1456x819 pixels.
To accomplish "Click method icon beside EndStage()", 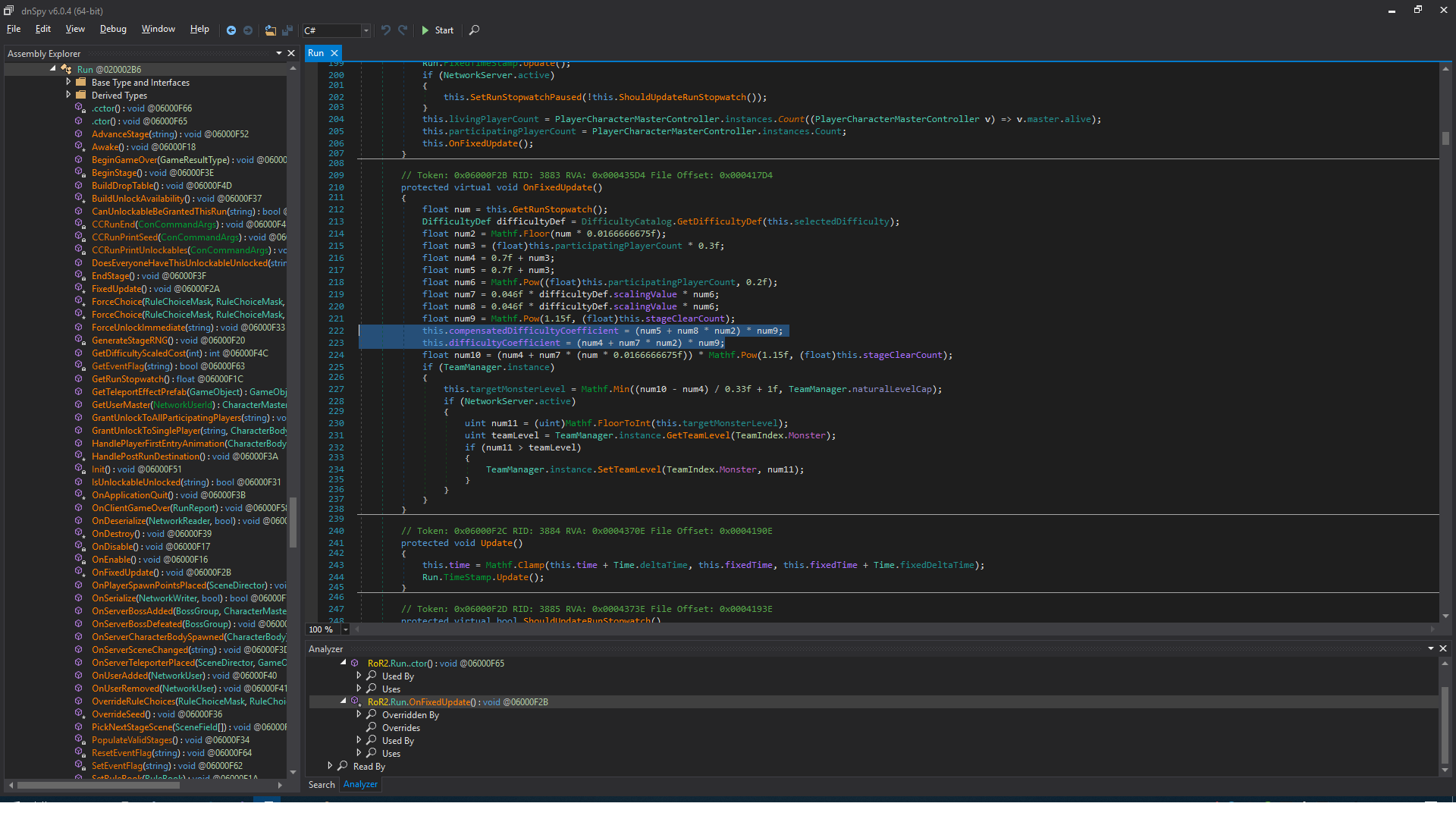I will coord(80,275).
